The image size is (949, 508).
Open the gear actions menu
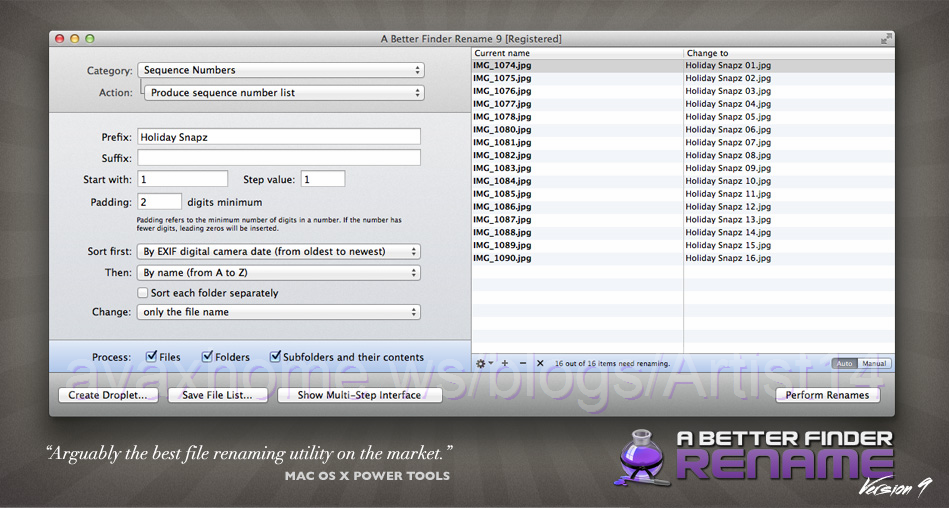[484, 363]
